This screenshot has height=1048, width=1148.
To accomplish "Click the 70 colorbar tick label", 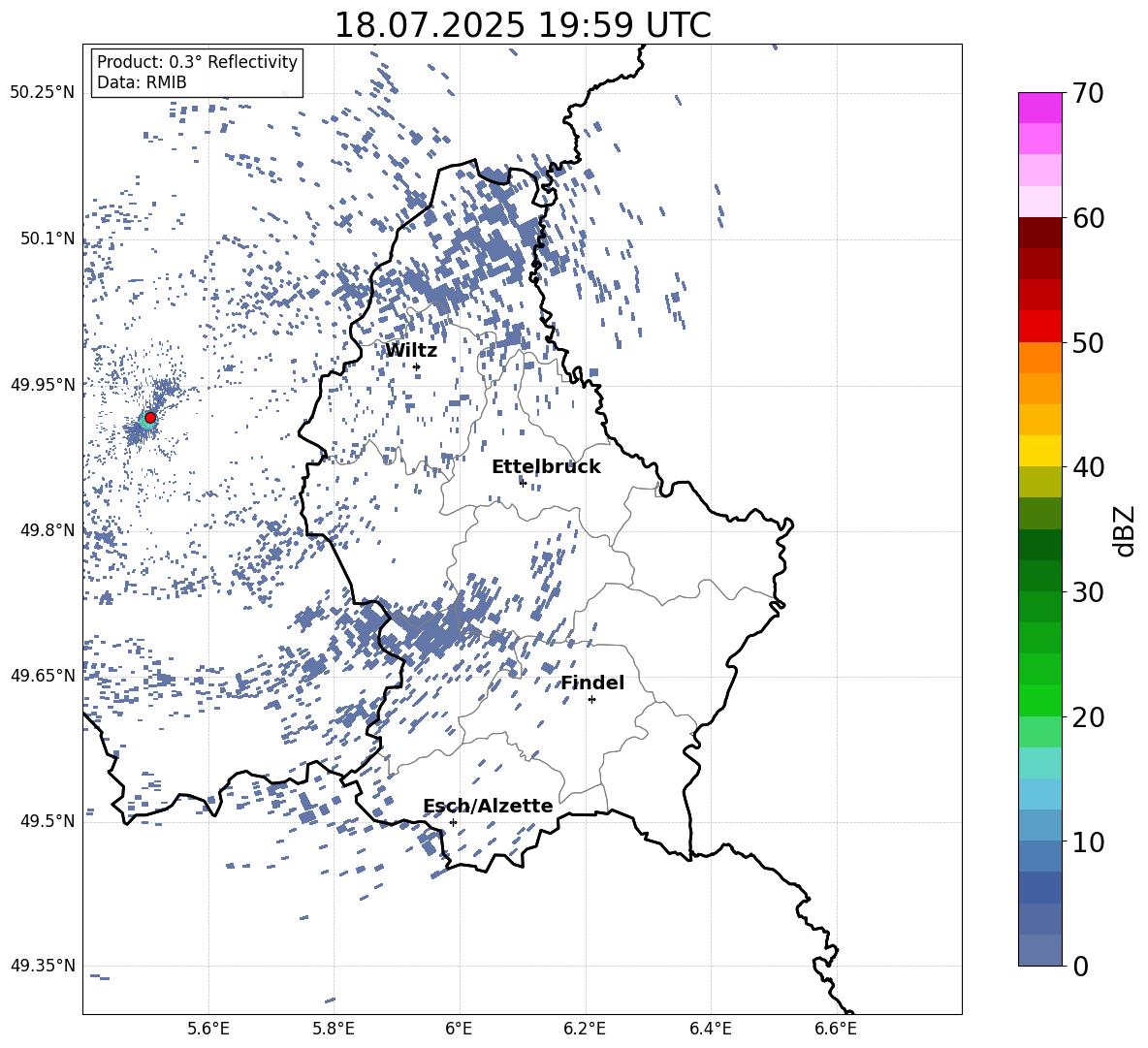I will [1088, 93].
